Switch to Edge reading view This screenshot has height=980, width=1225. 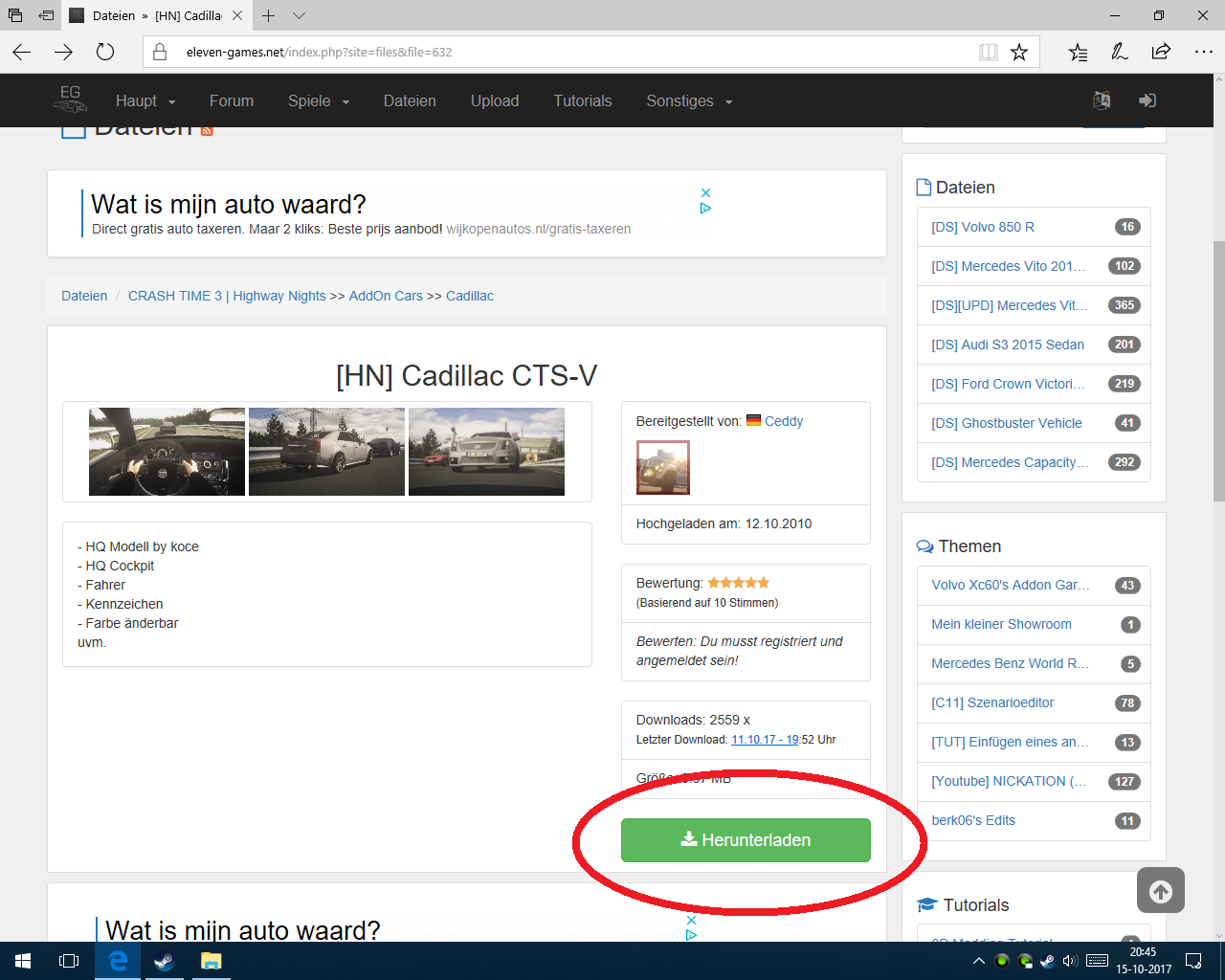click(989, 52)
